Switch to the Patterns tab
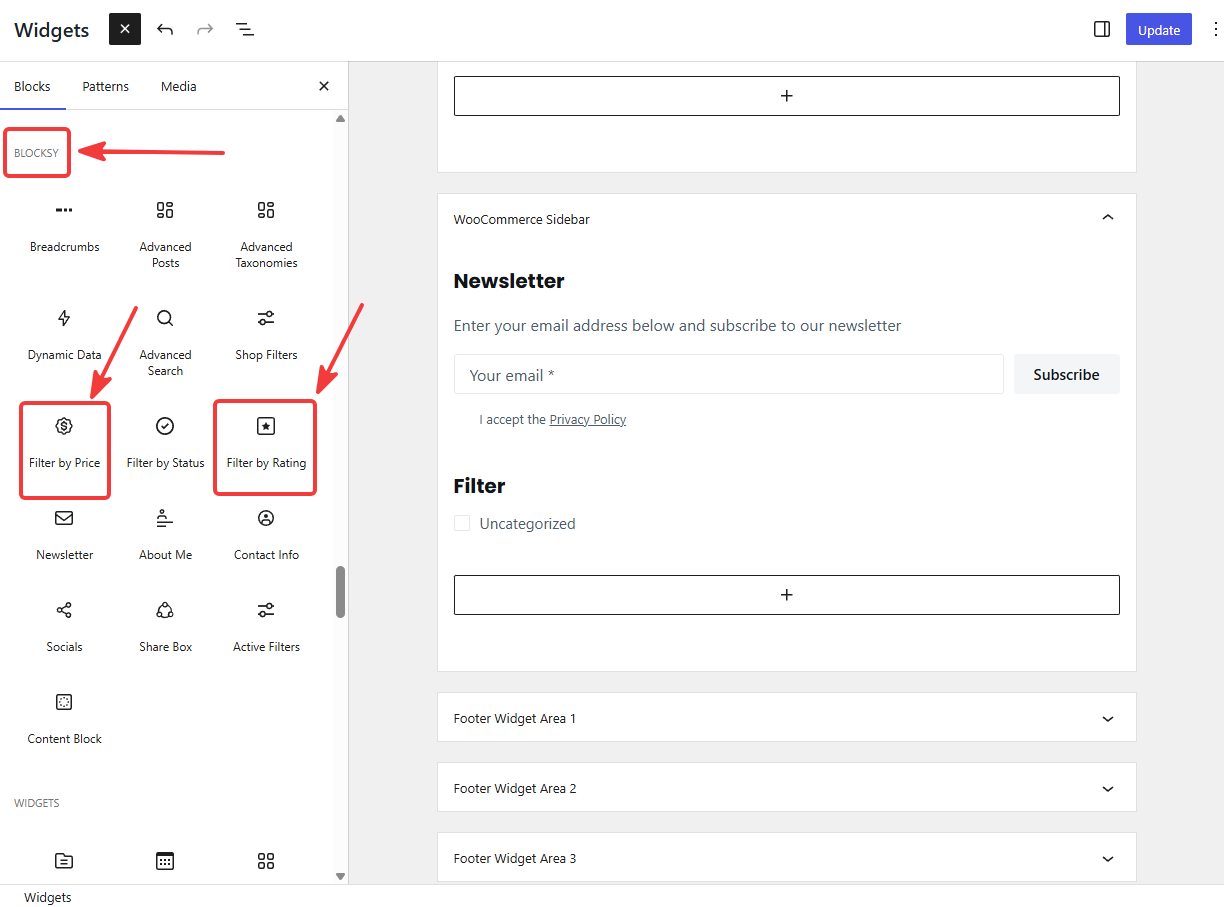 click(x=105, y=86)
